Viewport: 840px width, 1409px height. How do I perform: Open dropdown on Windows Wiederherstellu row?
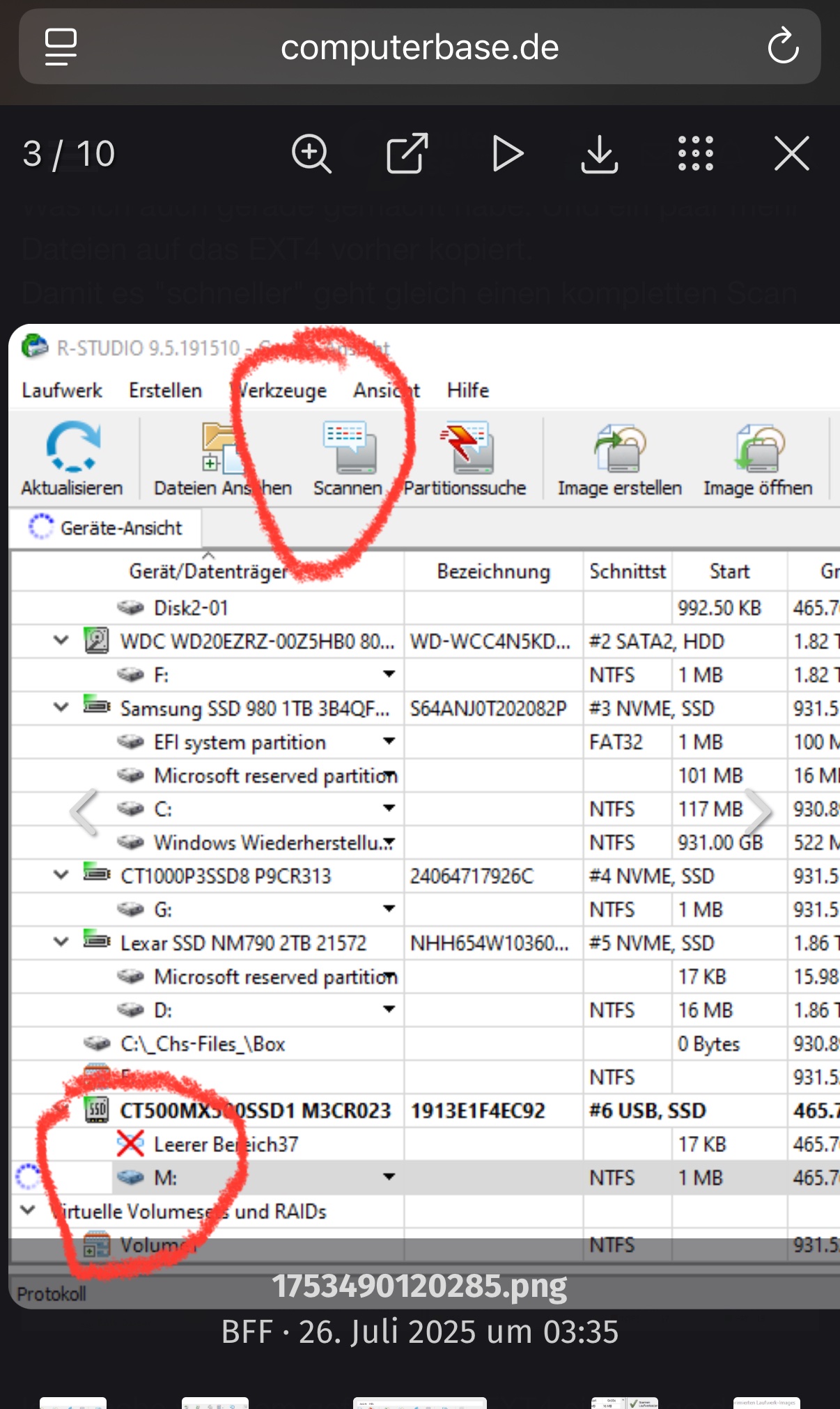pyautogui.click(x=389, y=842)
